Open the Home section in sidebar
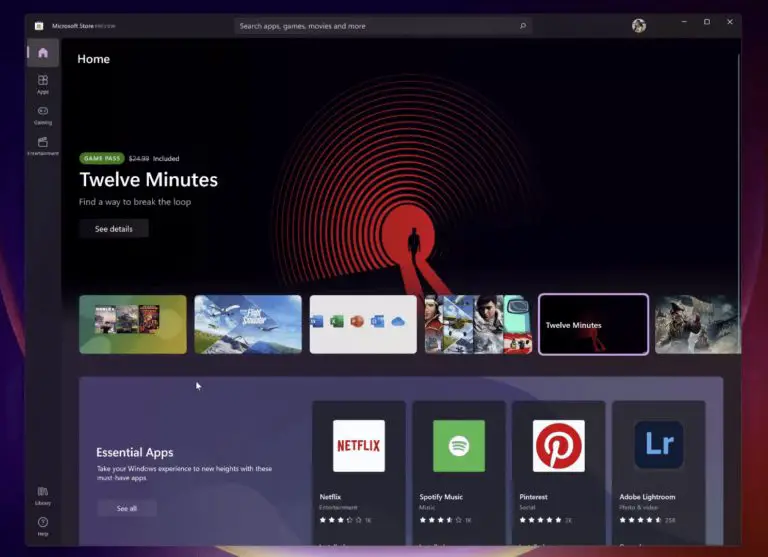Image resolution: width=768 pixels, height=557 pixels. point(43,53)
